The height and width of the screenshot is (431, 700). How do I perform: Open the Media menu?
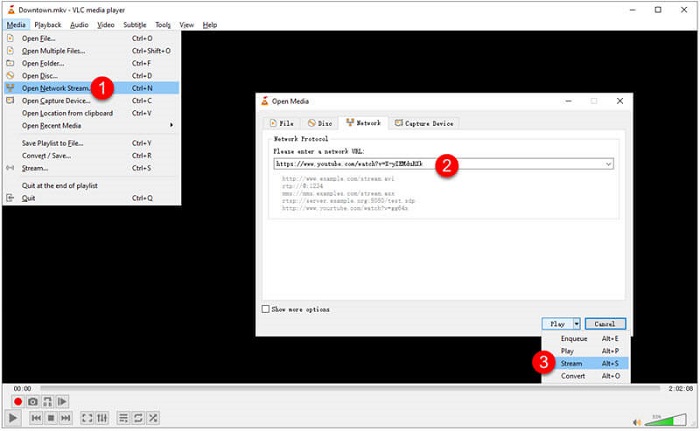[16, 25]
